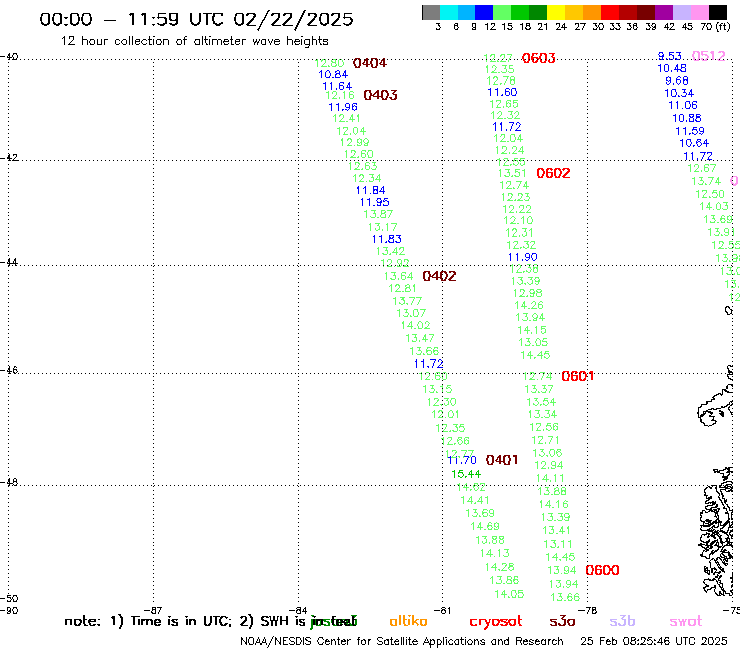Click the 0602 time marker
This screenshot has height=650, width=740.
tap(553, 173)
